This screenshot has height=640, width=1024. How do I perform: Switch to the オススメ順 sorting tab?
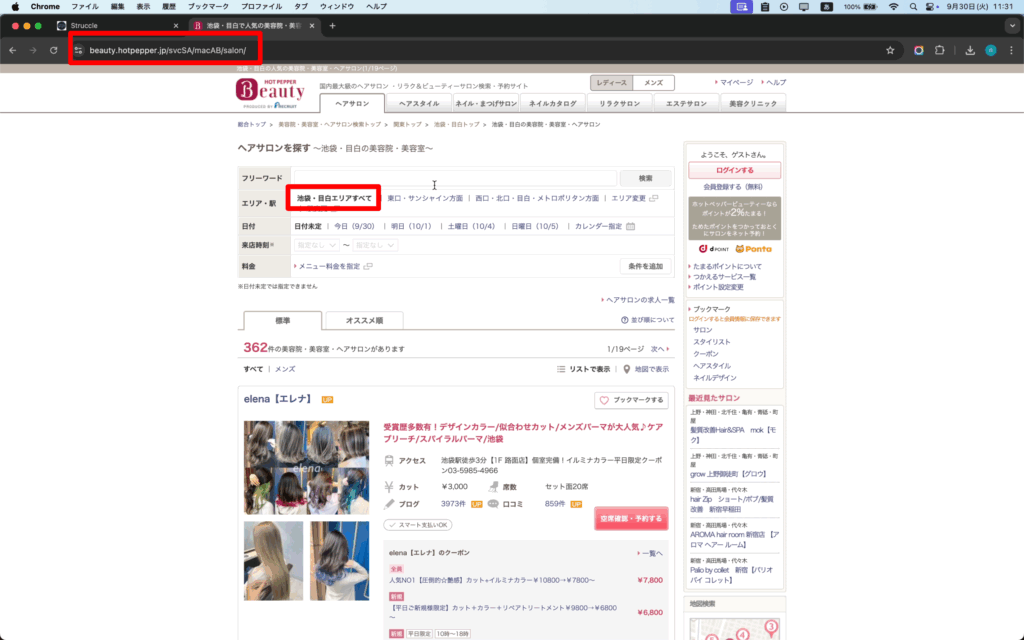[364, 320]
